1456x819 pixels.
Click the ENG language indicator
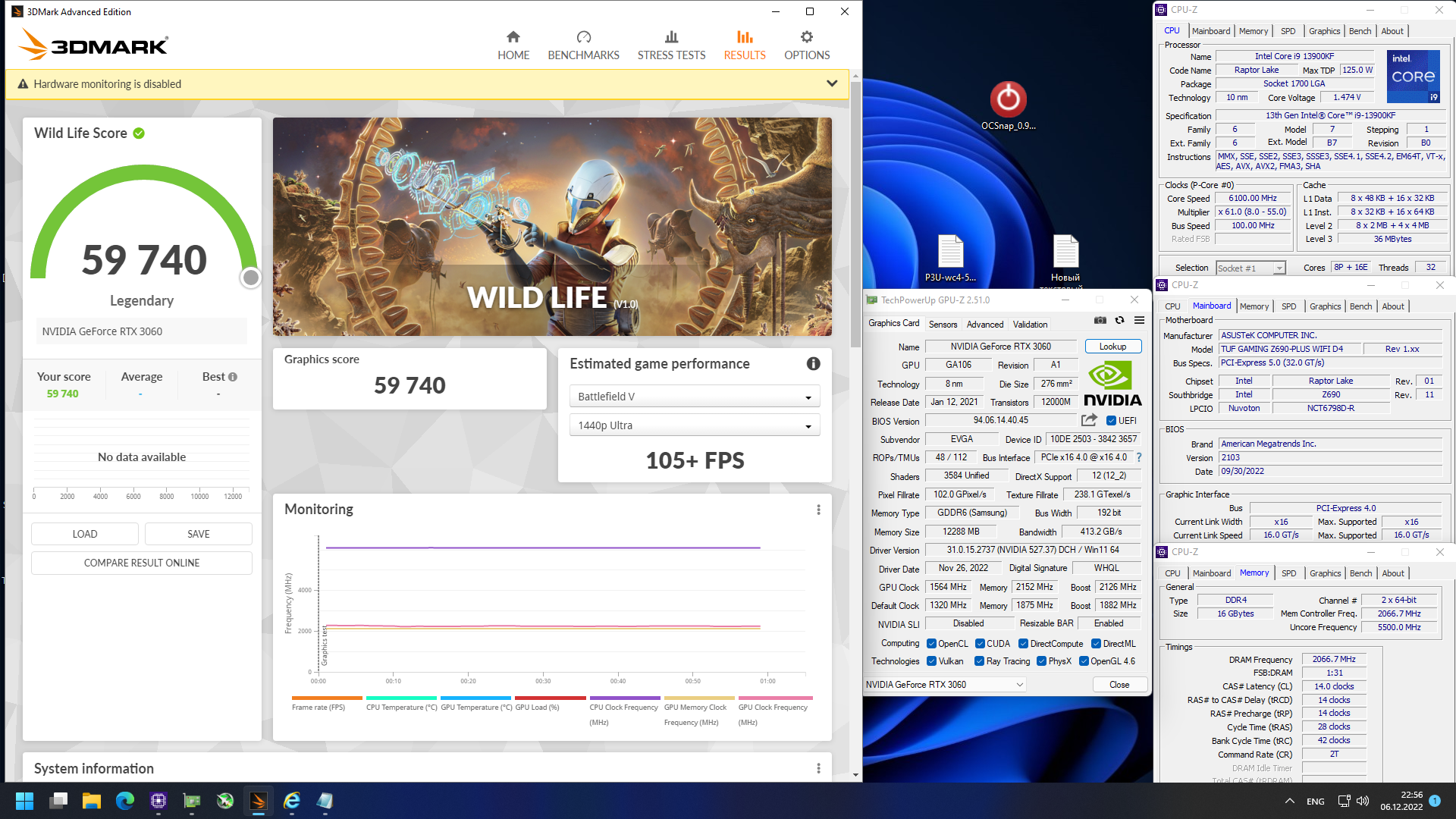coord(1315,802)
